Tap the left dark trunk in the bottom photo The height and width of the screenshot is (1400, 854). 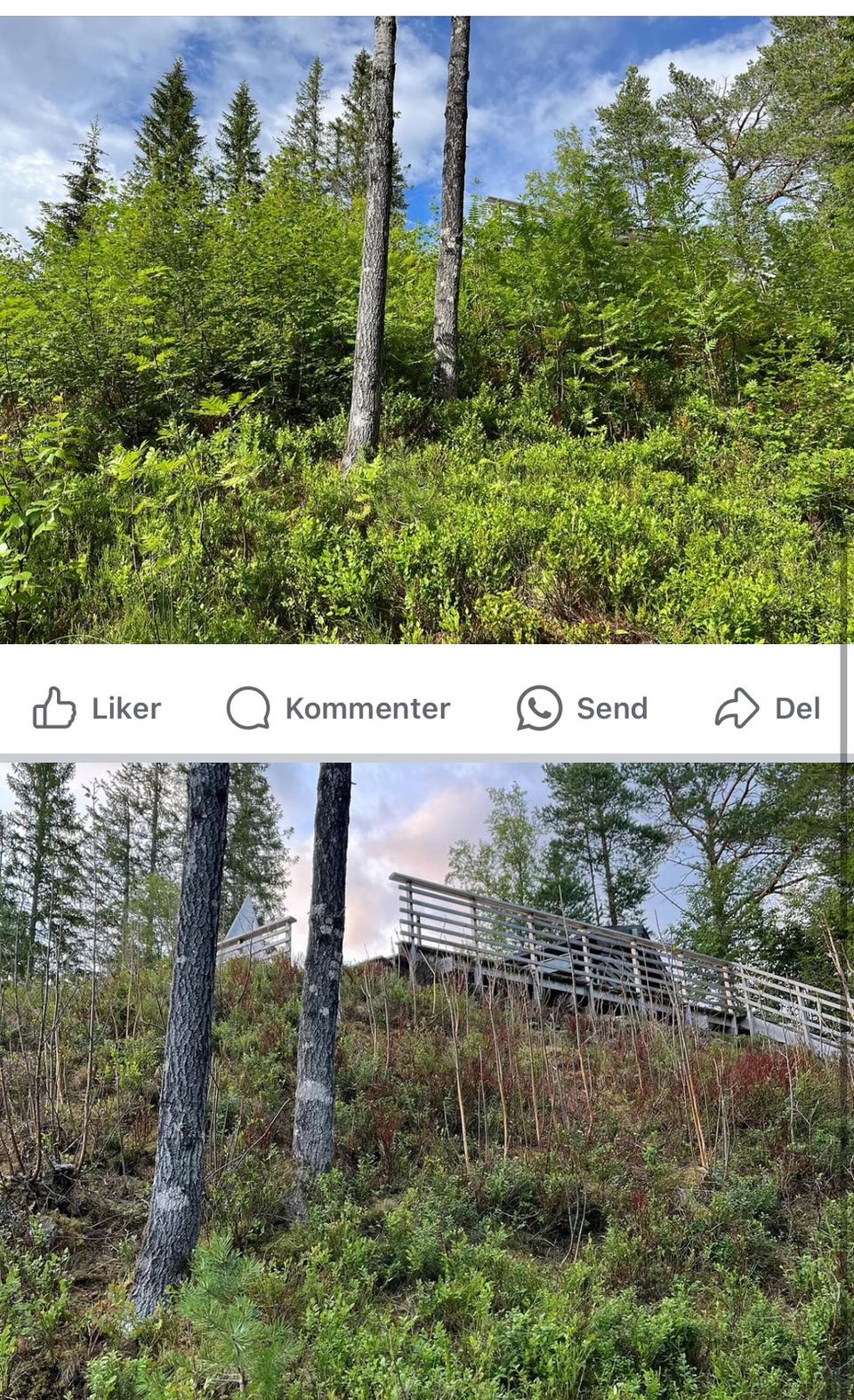[185, 1032]
